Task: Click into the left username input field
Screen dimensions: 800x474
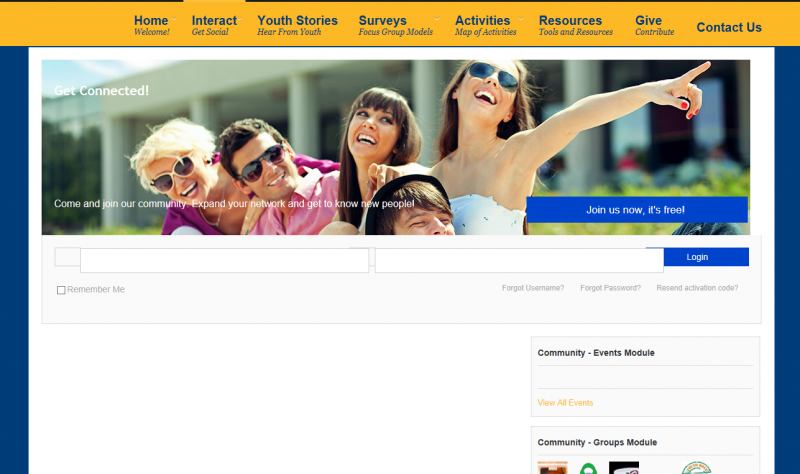Action: tap(224, 261)
